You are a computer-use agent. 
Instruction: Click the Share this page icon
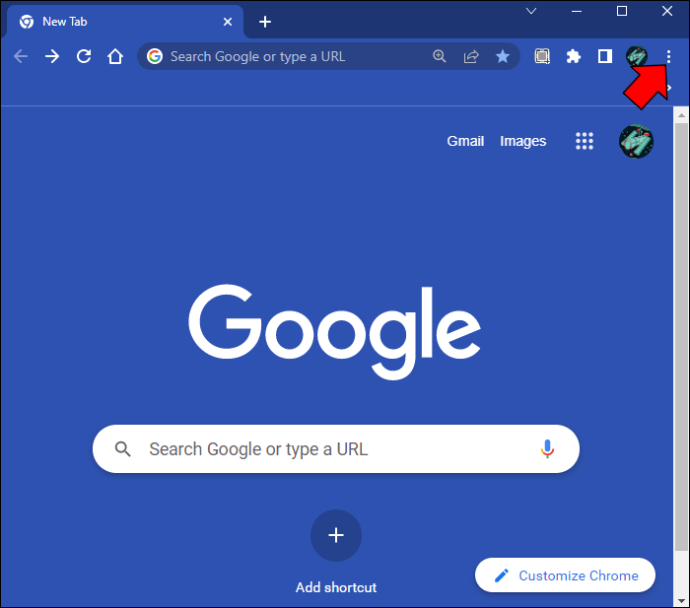[x=471, y=56]
